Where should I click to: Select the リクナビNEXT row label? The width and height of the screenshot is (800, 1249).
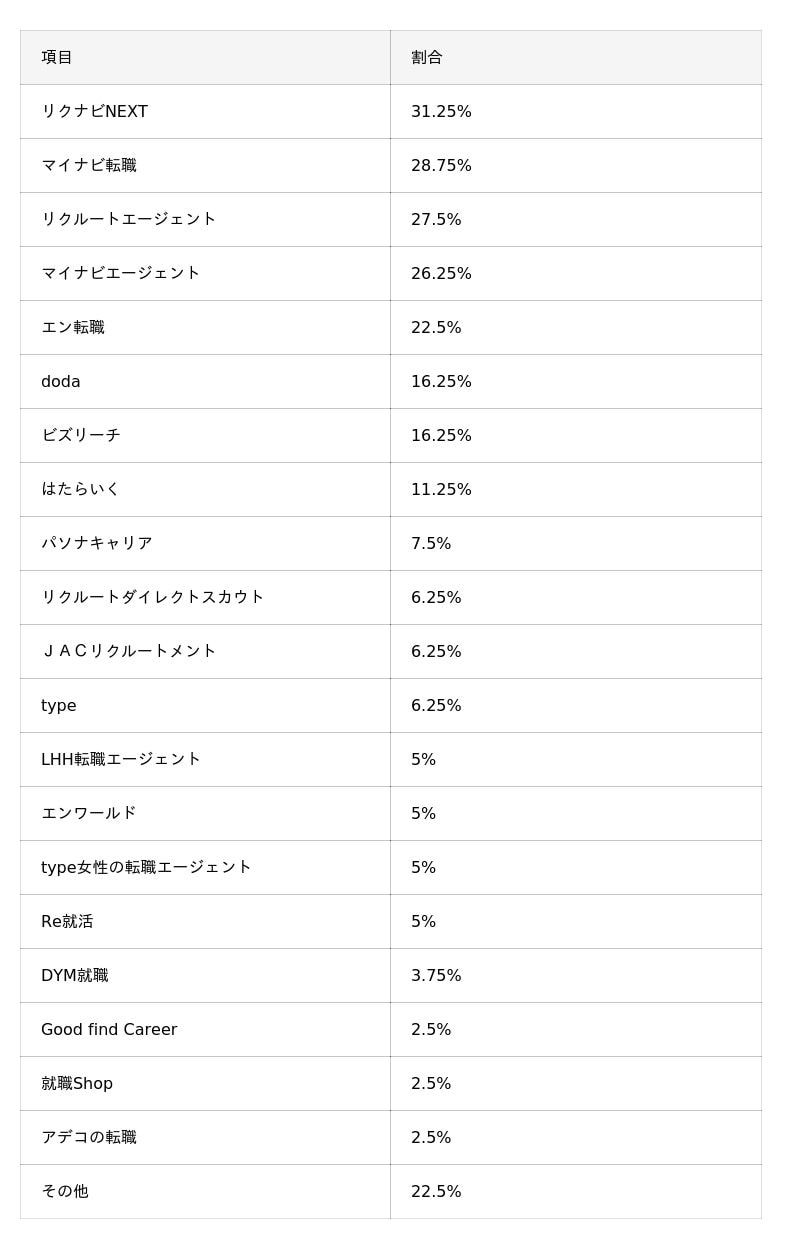click(x=94, y=111)
